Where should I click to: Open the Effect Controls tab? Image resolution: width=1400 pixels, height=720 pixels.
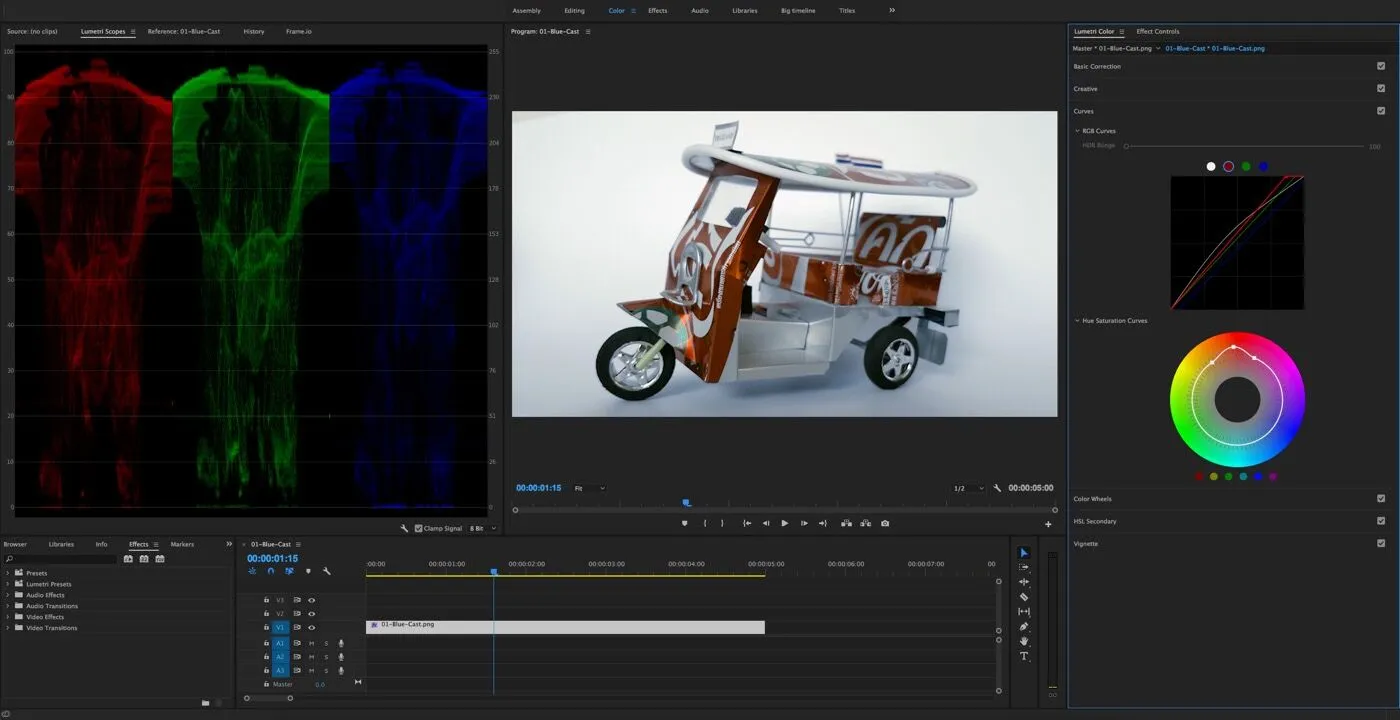[1157, 31]
